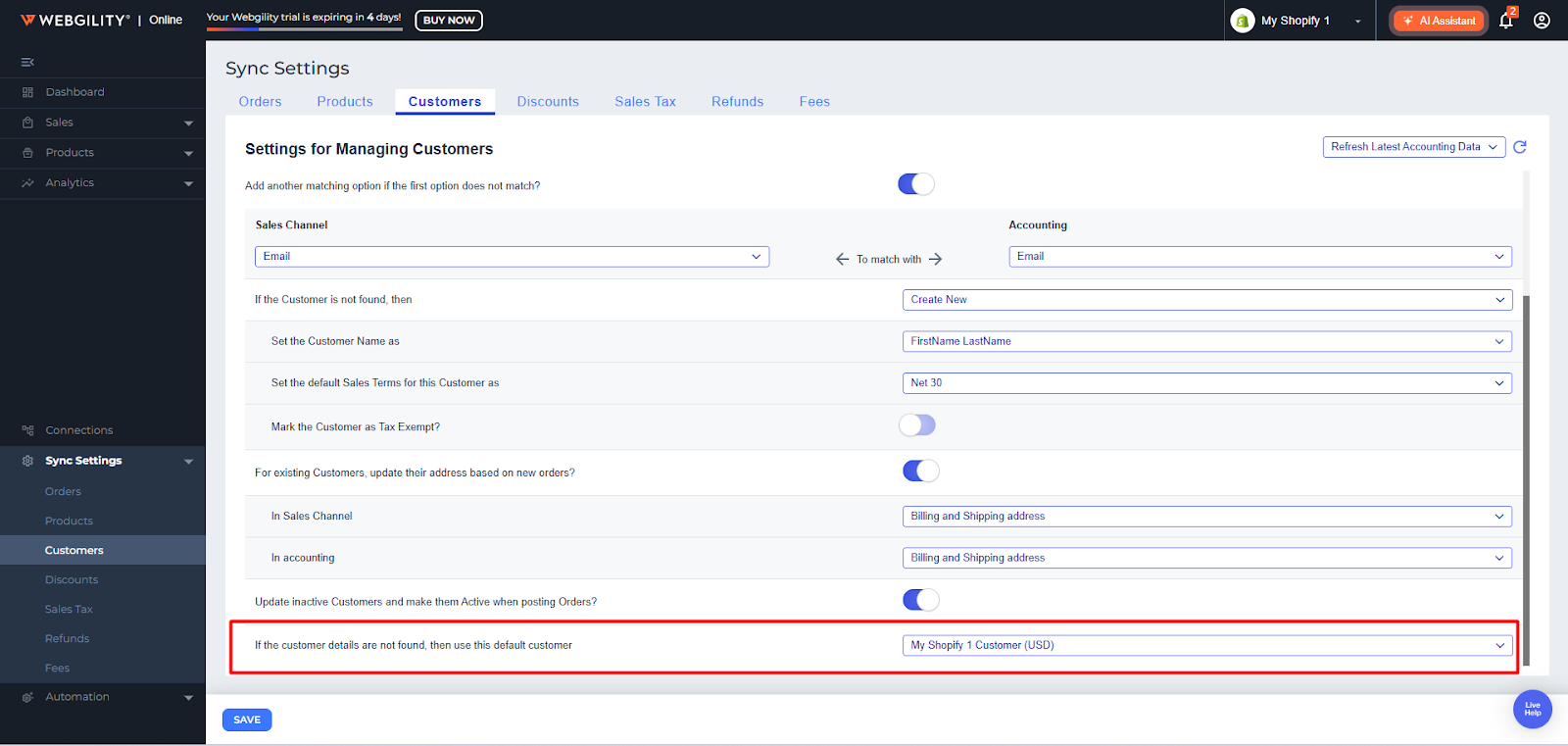
Task: Click the SAVE button
Action: 247,720
